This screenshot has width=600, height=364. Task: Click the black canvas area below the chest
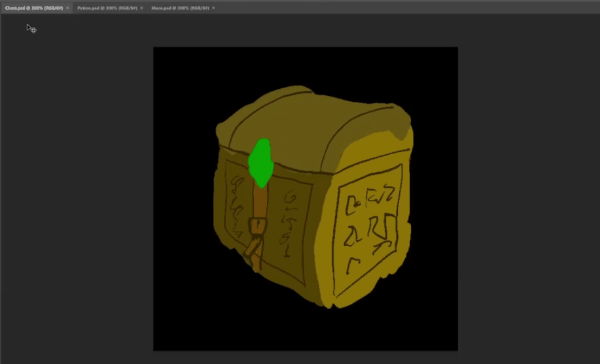pyautogui.click(x=305, y=330)
